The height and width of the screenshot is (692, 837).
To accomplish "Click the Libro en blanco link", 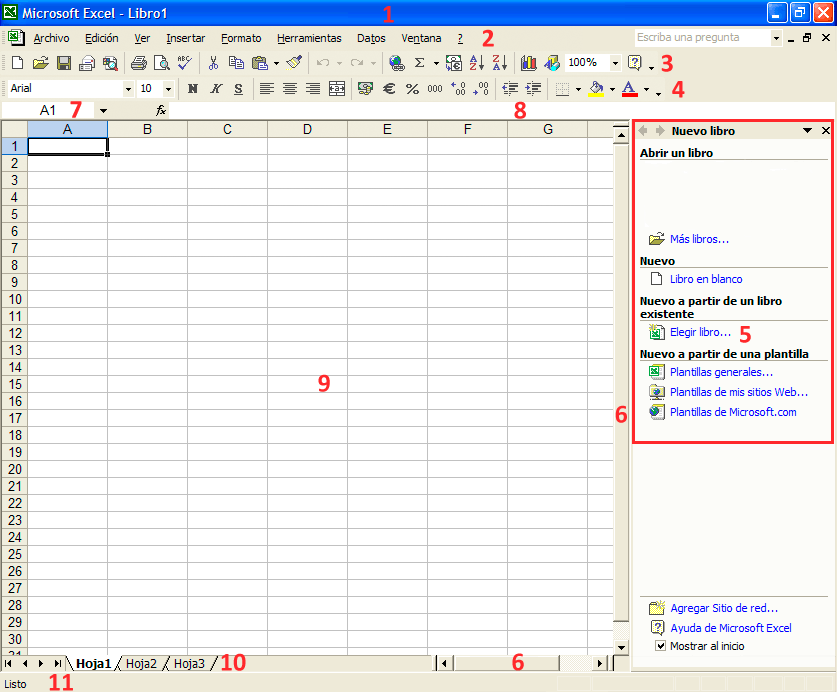I will pyautogui.click(x=706, y=279).
